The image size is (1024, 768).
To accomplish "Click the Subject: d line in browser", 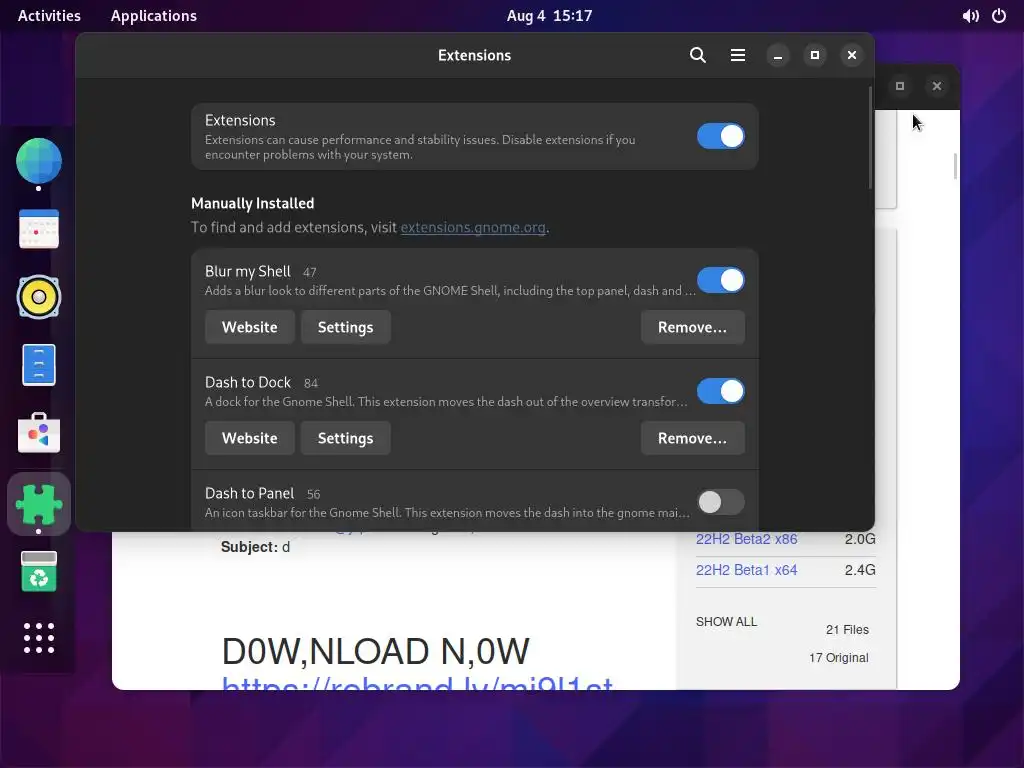I will tap(255, 547).
